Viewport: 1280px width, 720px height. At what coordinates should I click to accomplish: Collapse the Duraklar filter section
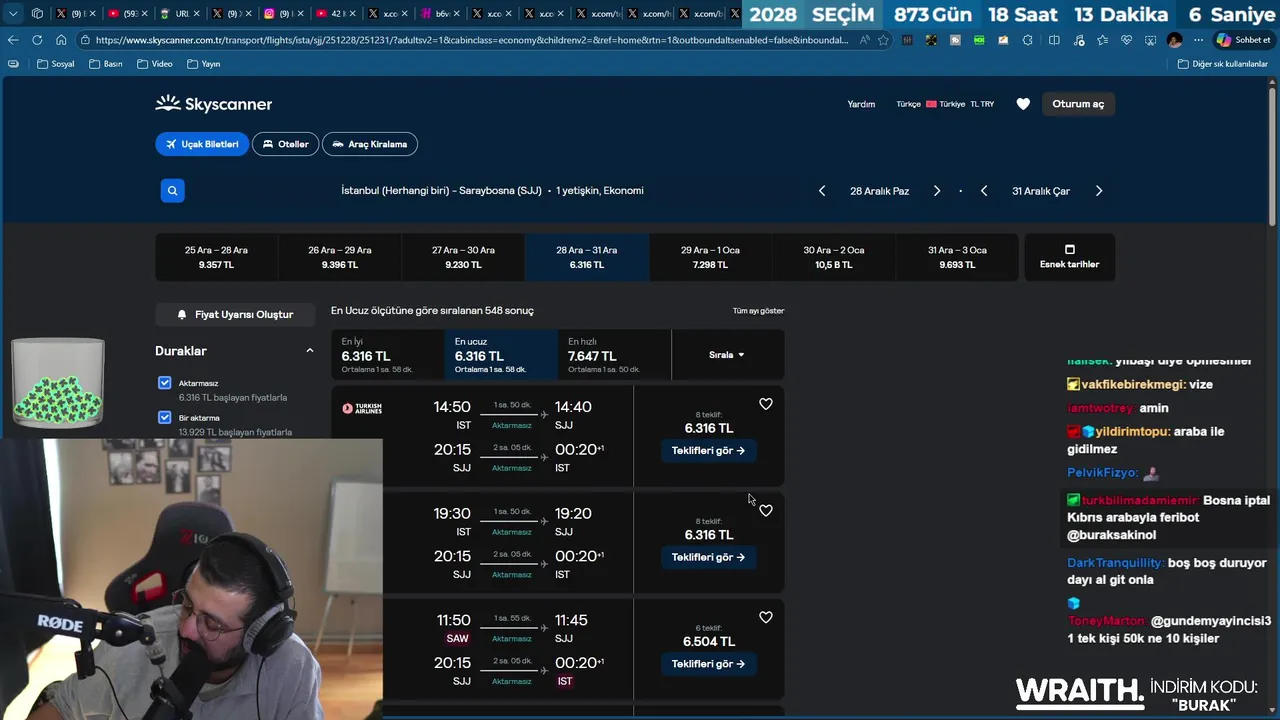[x=309, y=351]
